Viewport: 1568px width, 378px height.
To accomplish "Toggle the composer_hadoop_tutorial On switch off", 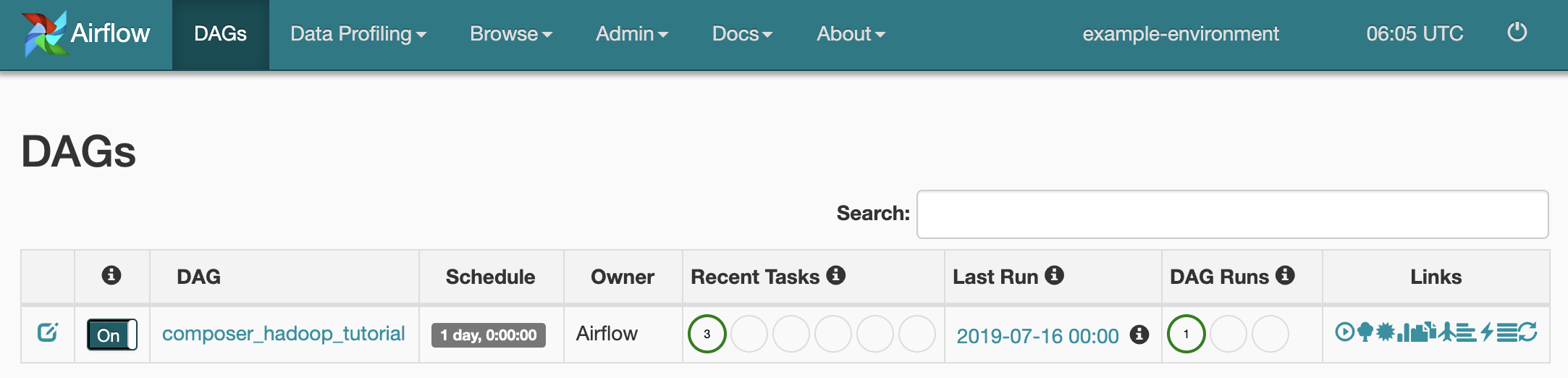I will (x=112, y=335).
